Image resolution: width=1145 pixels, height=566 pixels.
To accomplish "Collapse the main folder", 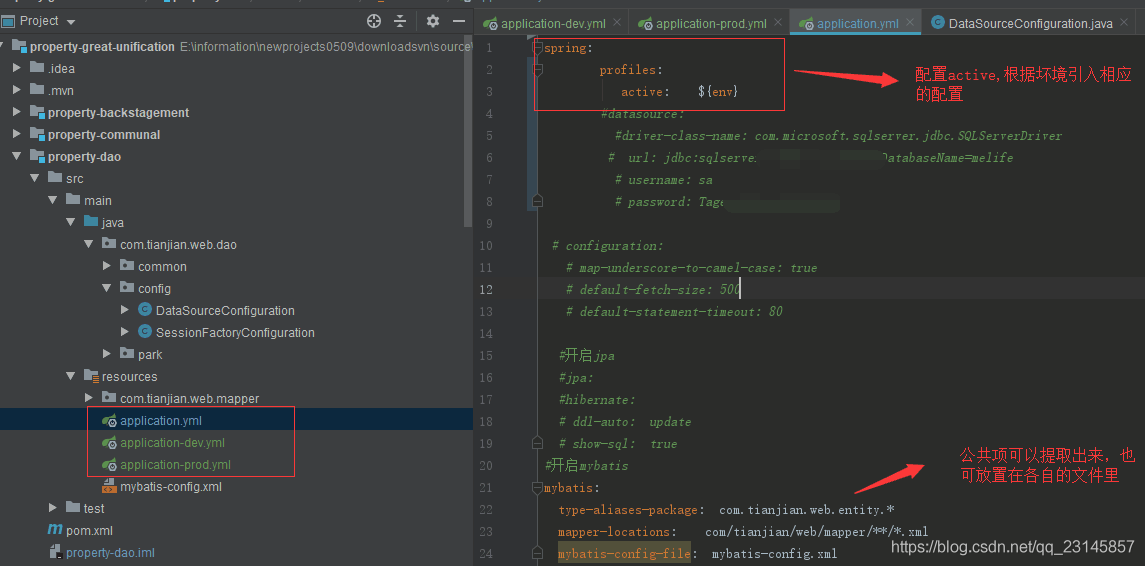I will coord(52,200).
